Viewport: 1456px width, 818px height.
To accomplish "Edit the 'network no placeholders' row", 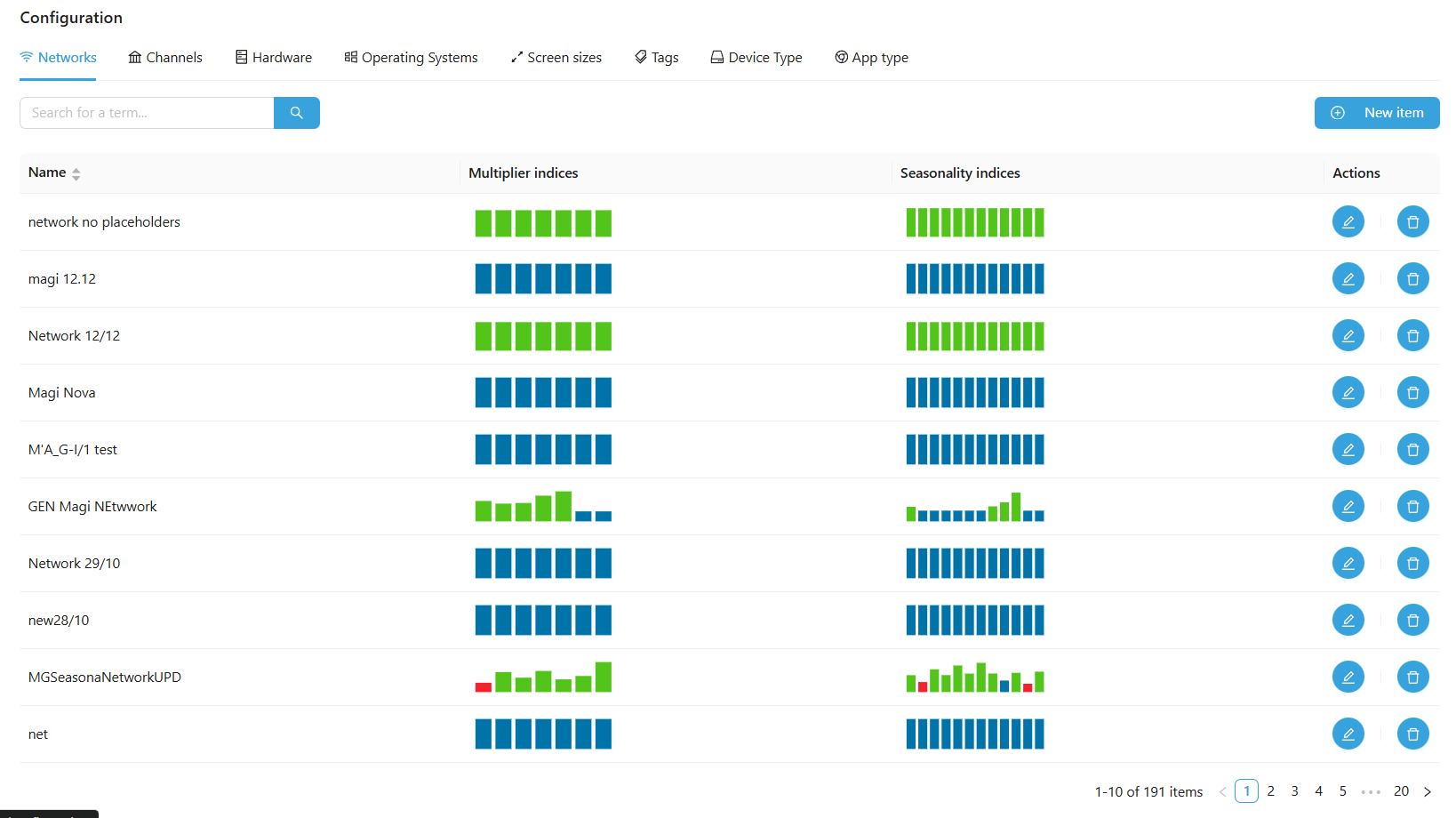I will pyautogui.click(x=1348, y=222).
